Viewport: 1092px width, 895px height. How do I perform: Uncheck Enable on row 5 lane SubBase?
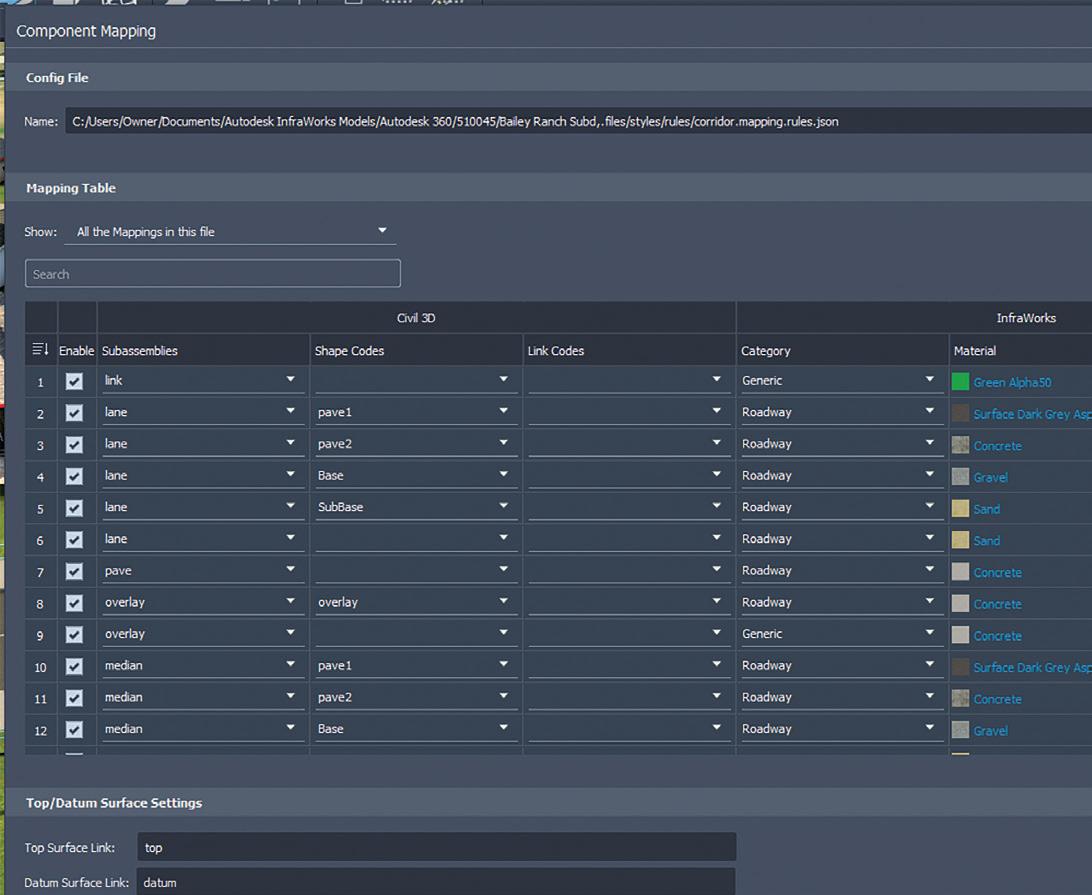[74, 508]
